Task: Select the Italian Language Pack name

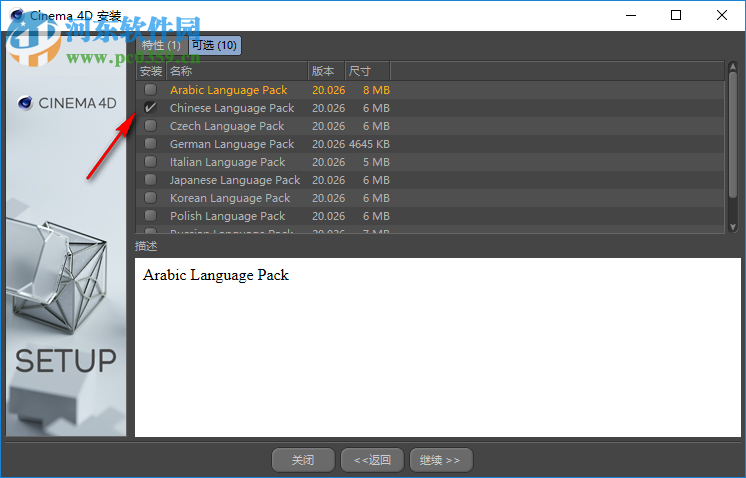Action: (227, 162)
